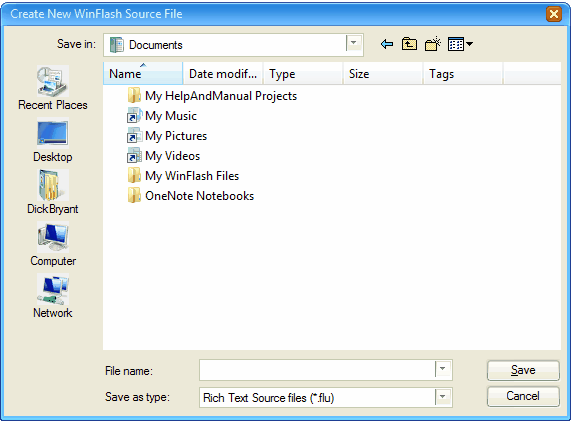Click the Cancel button
This screenshot has height=421, width=571.
(523, 396)
